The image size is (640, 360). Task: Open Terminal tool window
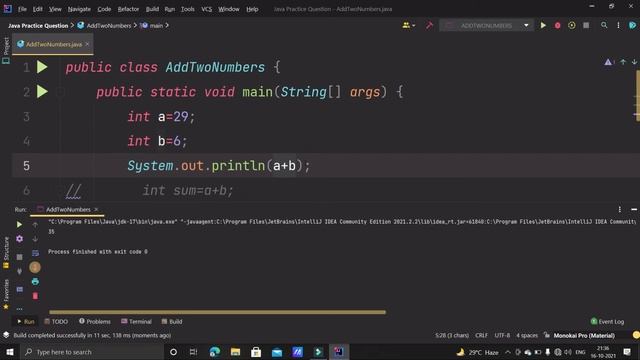click(x=136, y=322)
